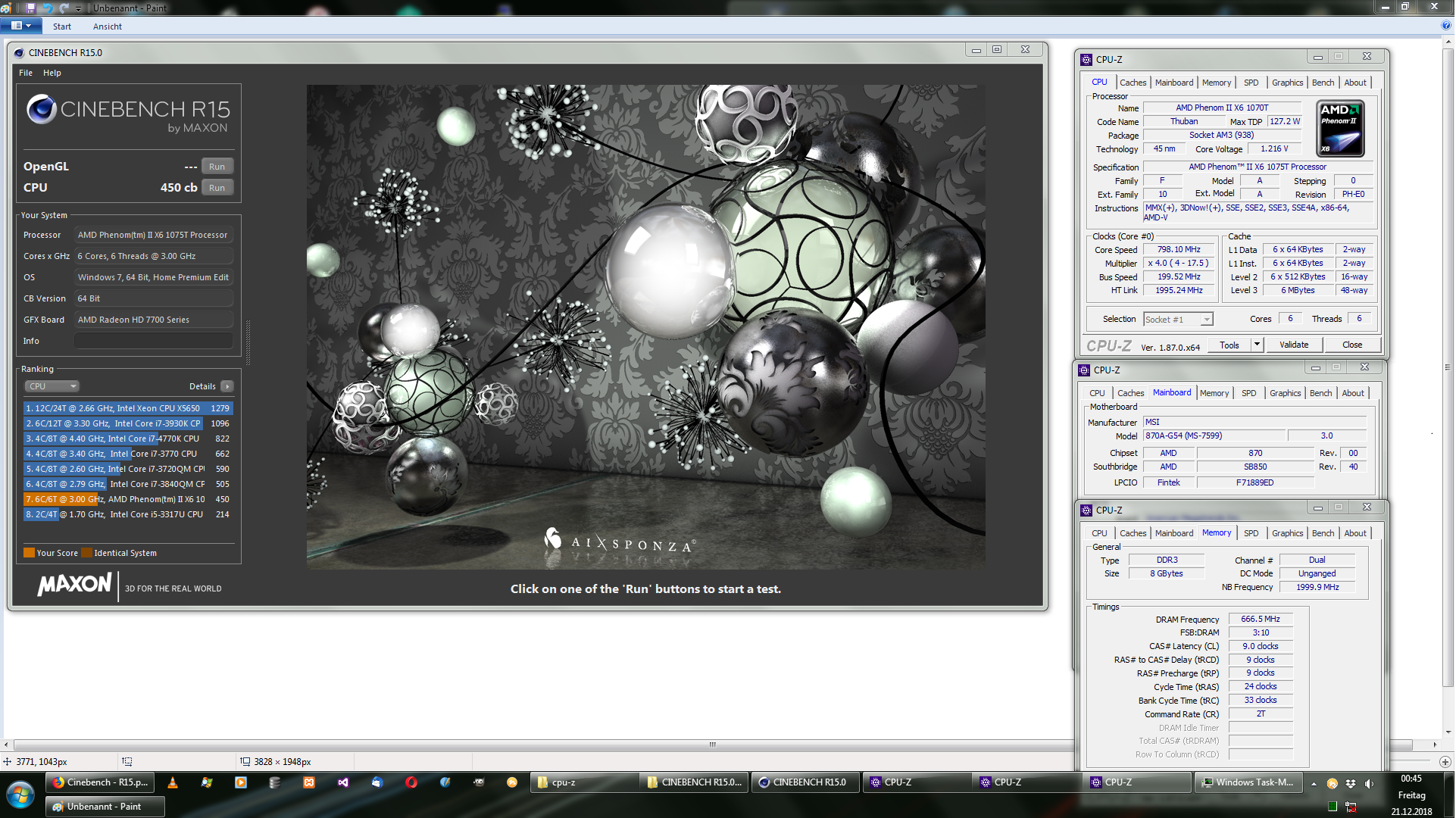Click the Validate button in CPU-Z
This screenshot has height=818, width=1456.
pyautogui.click(x=1294, y=345)
